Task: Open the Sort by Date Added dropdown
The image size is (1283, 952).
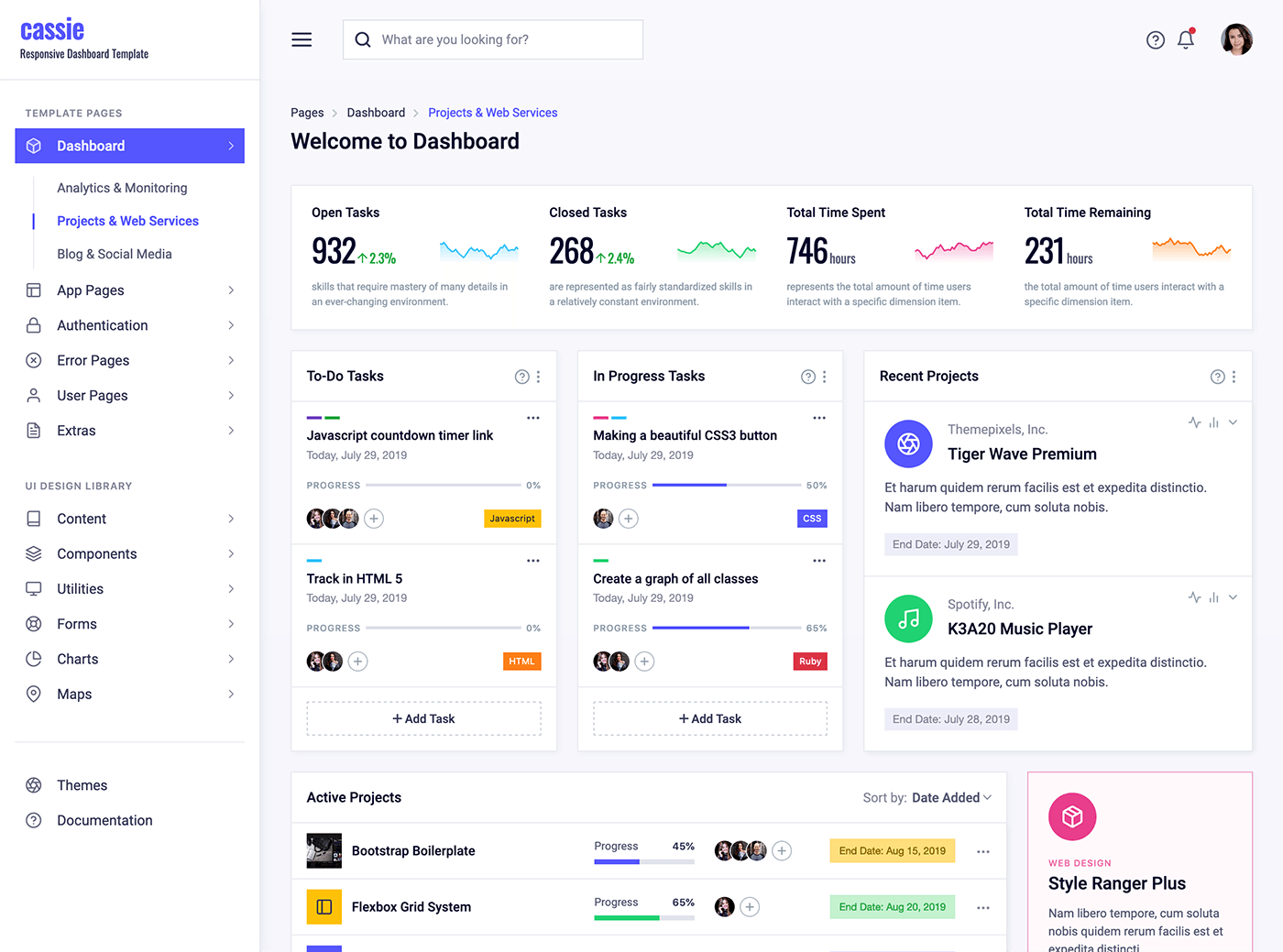Action: coord(951,798)
